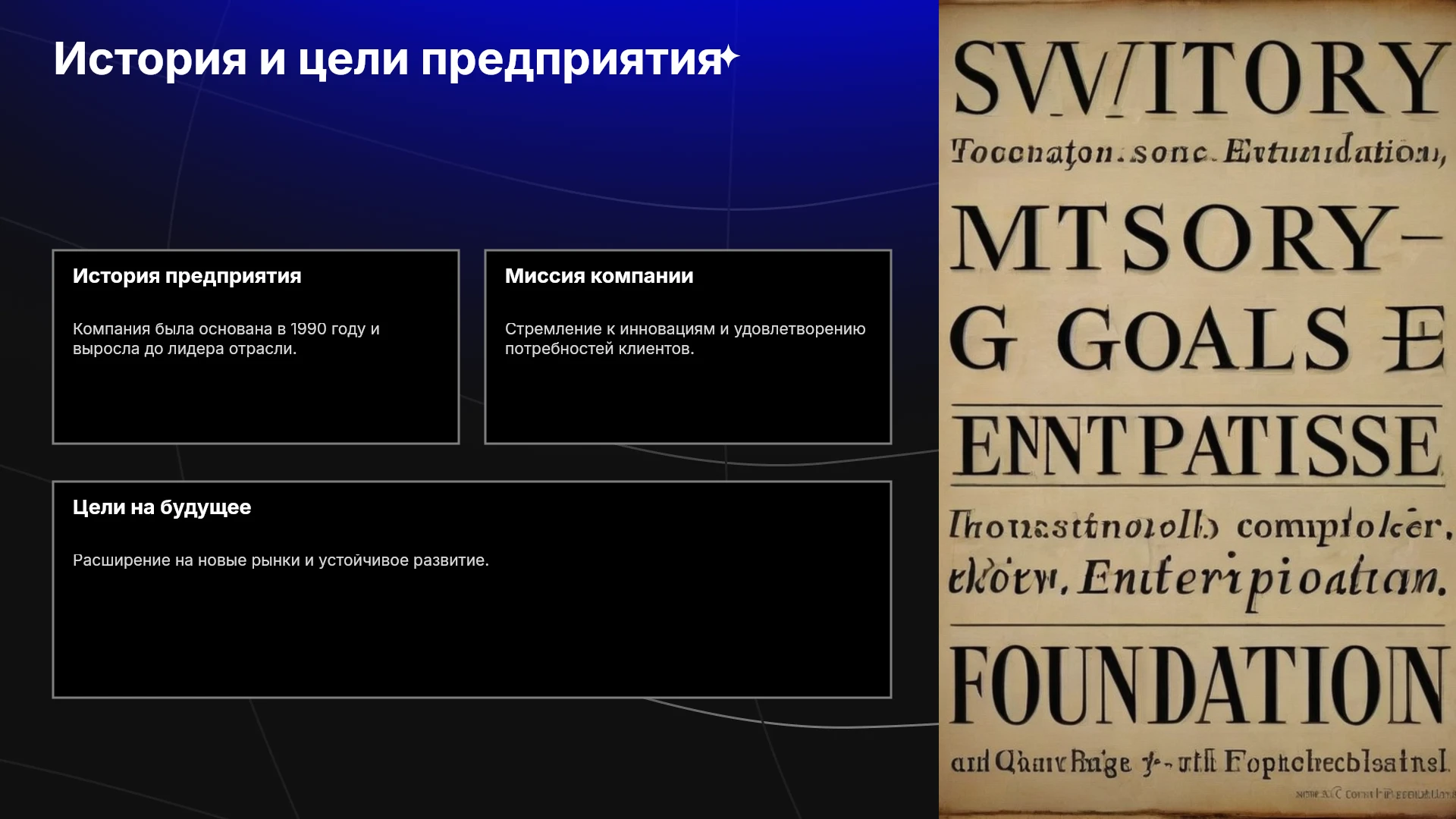
Task: Click the italic word Enıteripioatıan in the poster
Action: coord(1262,579)
